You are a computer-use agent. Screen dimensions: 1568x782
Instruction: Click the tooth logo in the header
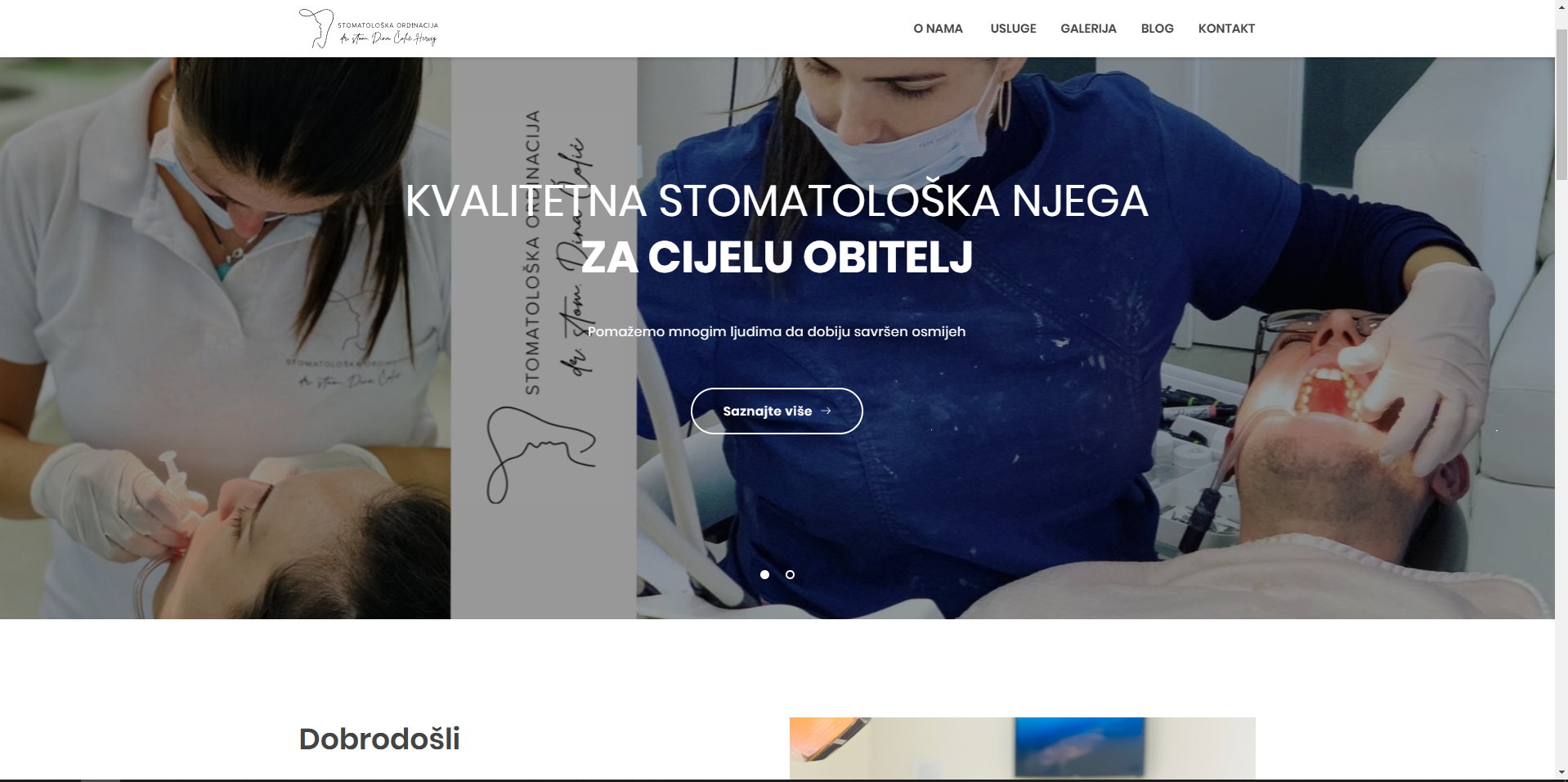click(x=316, y=28)
